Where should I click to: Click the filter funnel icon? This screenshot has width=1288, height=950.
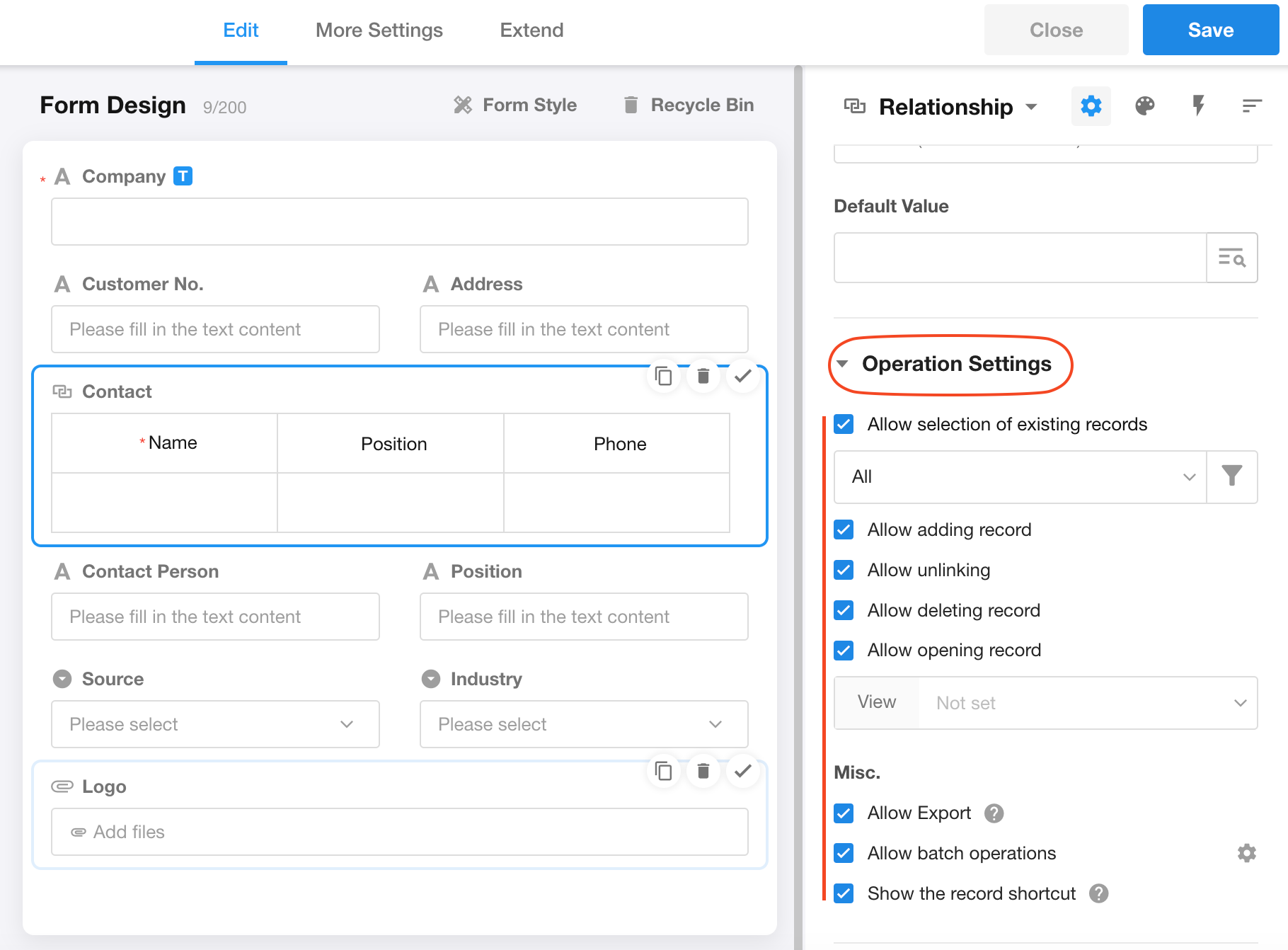pyautogui.click(x=1231, y=476)
